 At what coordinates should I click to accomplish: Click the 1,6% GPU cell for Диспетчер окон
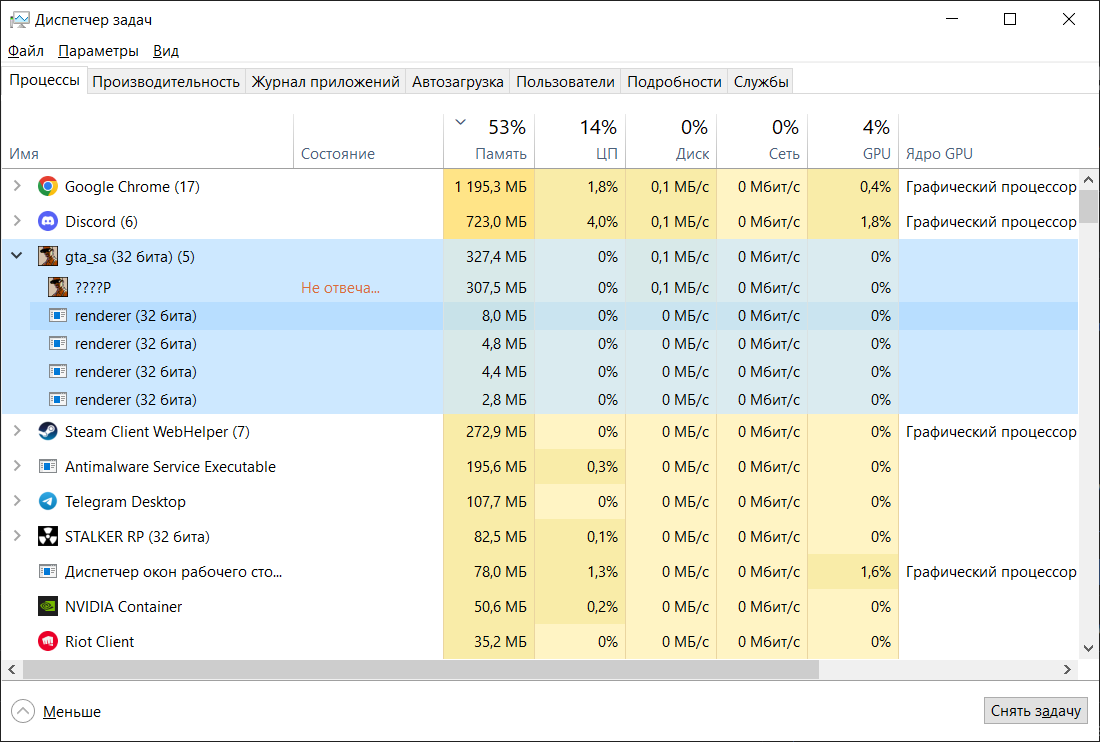[854, 572]
